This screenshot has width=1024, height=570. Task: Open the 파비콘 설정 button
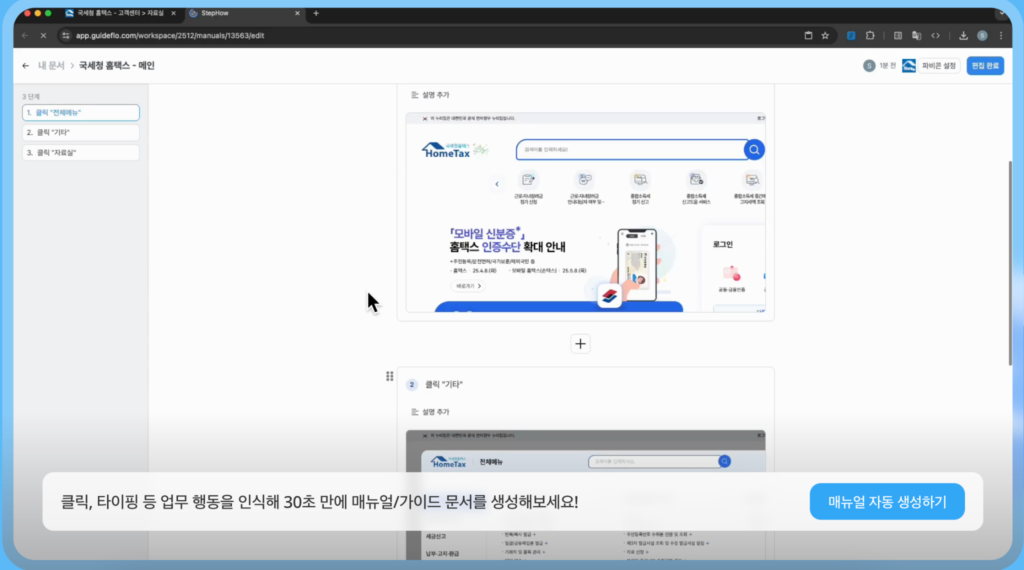(x=938, y=65)
